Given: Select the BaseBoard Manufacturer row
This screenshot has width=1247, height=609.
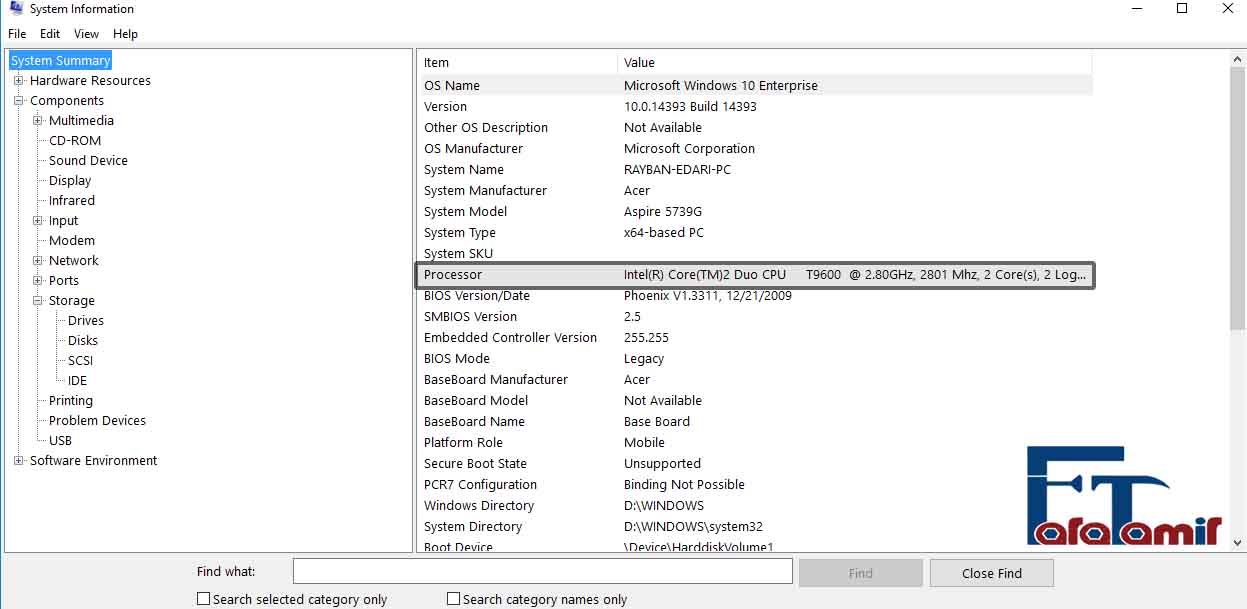Looking at the screenshot, I should (x=755, y=380).
